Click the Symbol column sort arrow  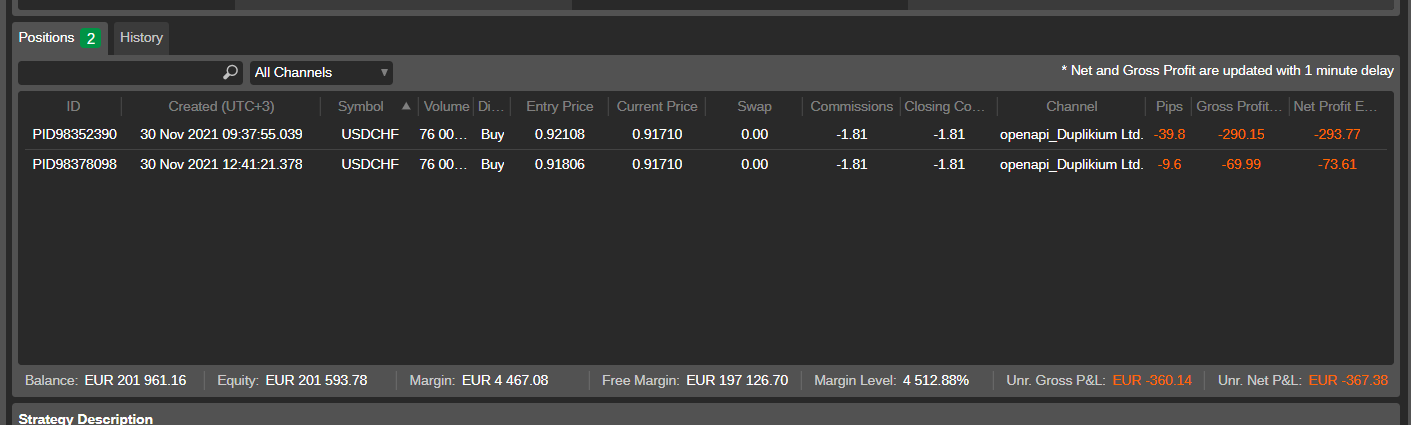pyautogui.click(x=406, y=106)
